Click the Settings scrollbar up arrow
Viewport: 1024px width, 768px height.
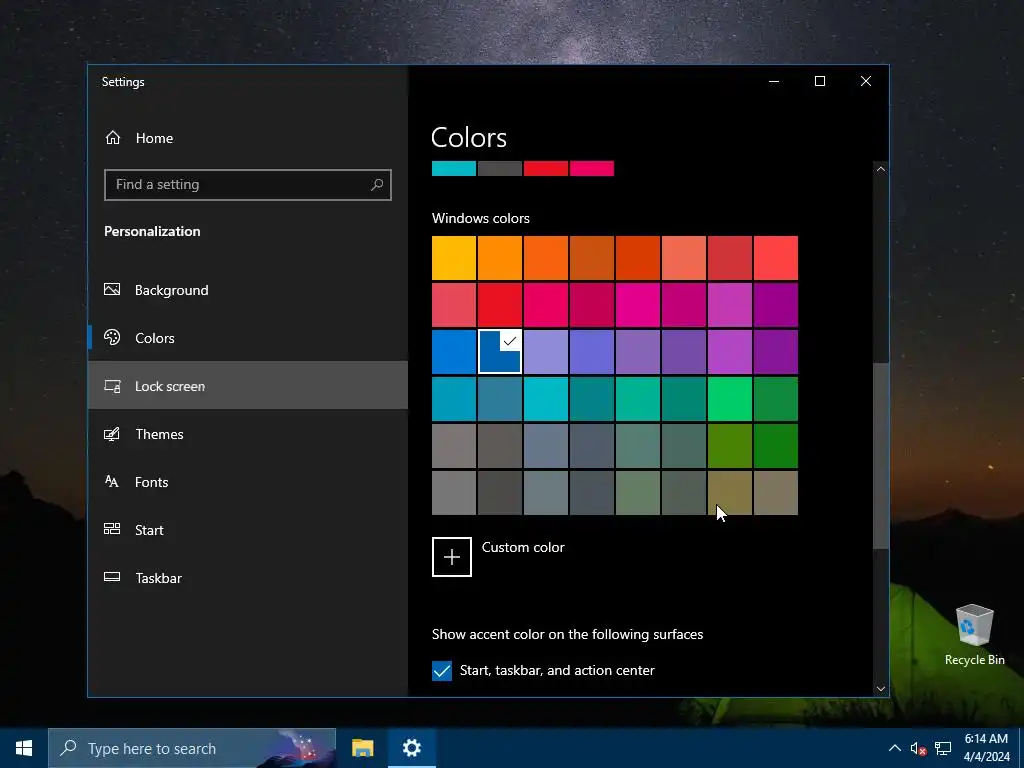(880, 169)
